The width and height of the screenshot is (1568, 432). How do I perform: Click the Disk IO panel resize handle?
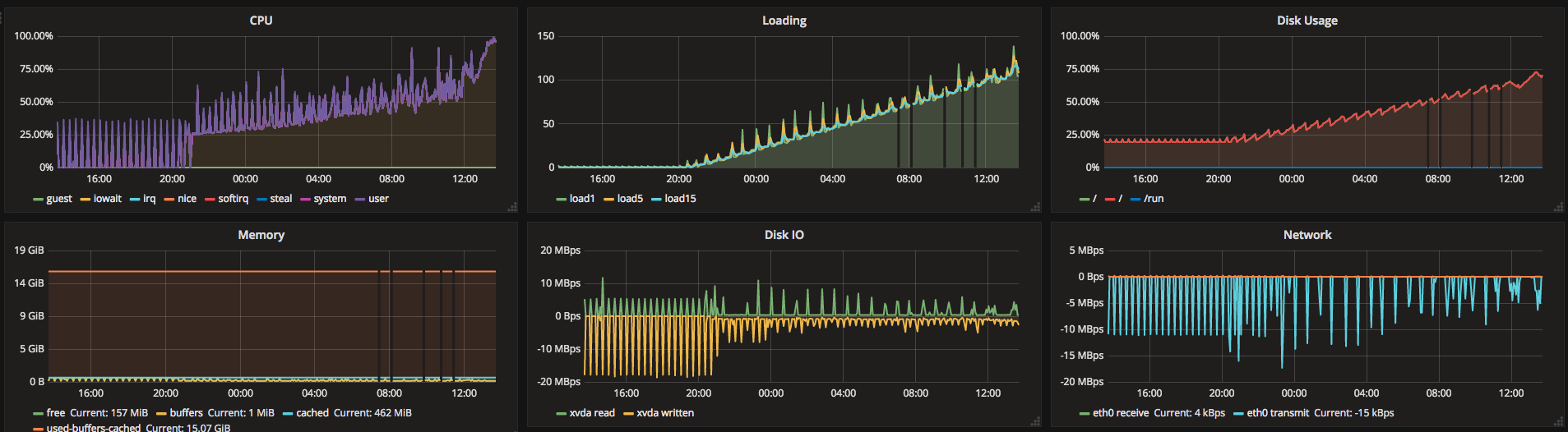pos(1035,421)
